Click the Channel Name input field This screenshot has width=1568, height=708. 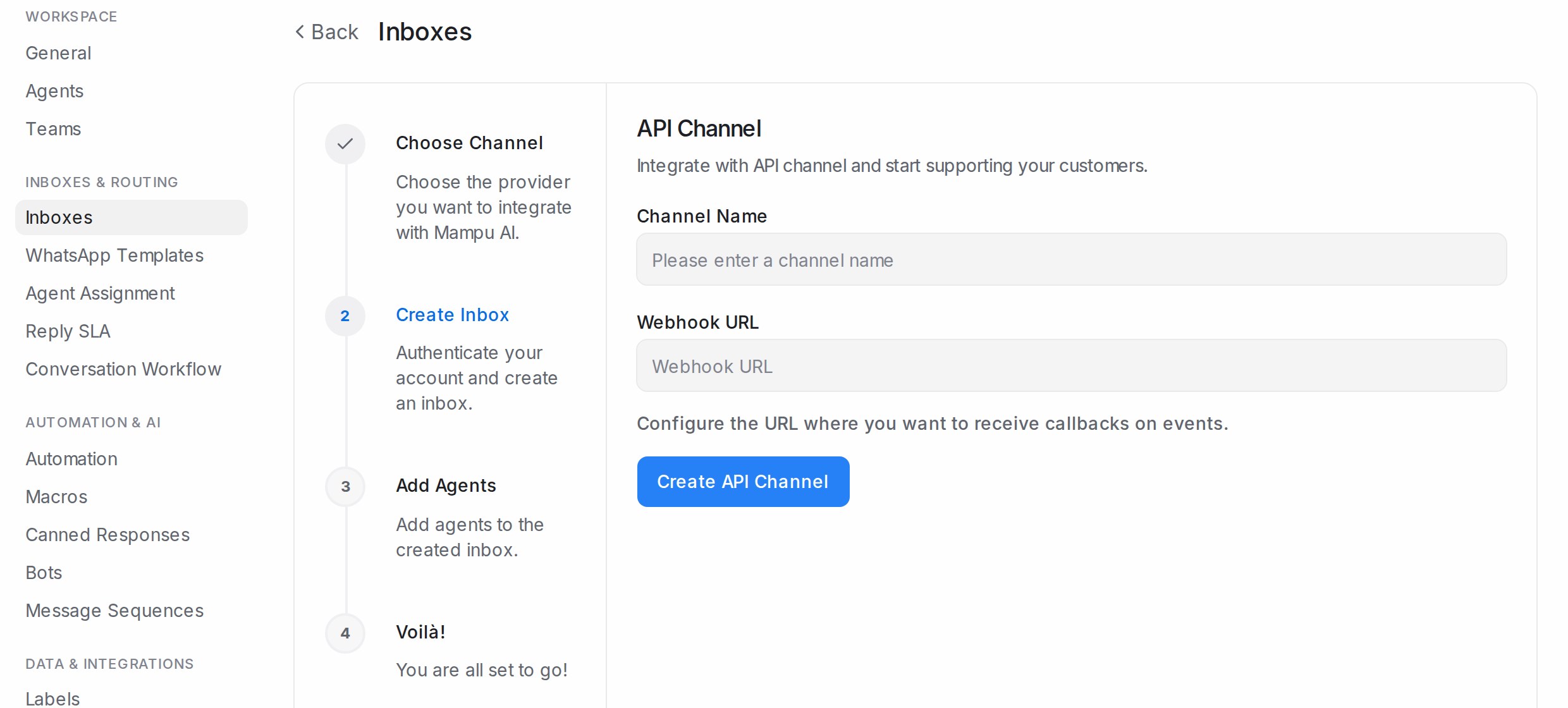(1071, 259)
